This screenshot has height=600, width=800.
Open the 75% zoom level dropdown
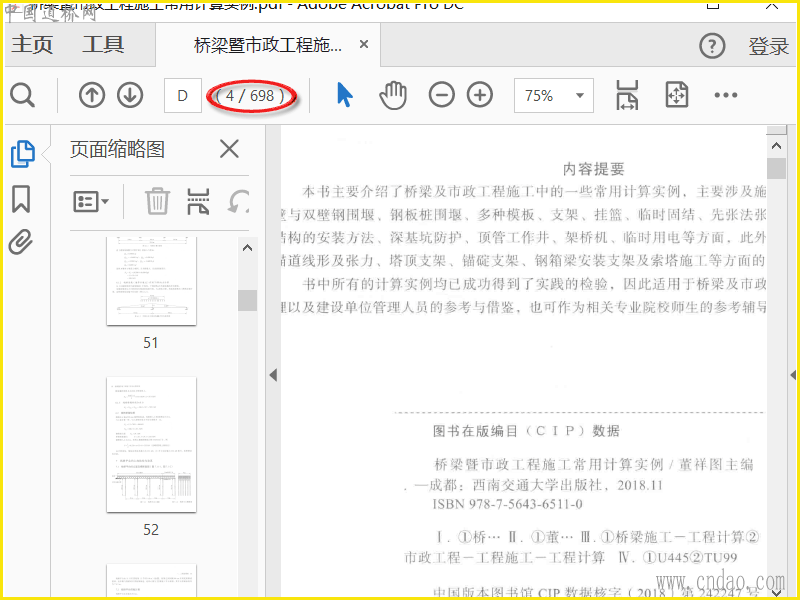pyautogui.click(x=554, y=95)
